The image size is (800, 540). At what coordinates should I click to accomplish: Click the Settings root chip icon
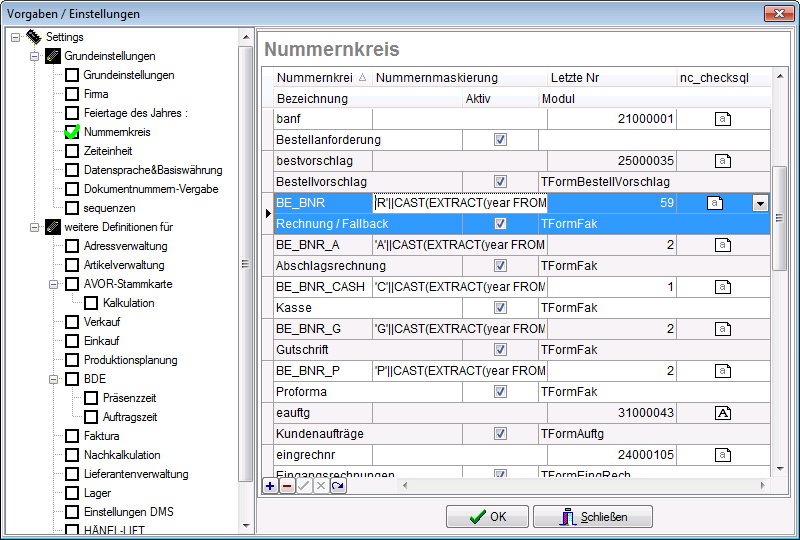pyautogui.click(x=34, y=37)
